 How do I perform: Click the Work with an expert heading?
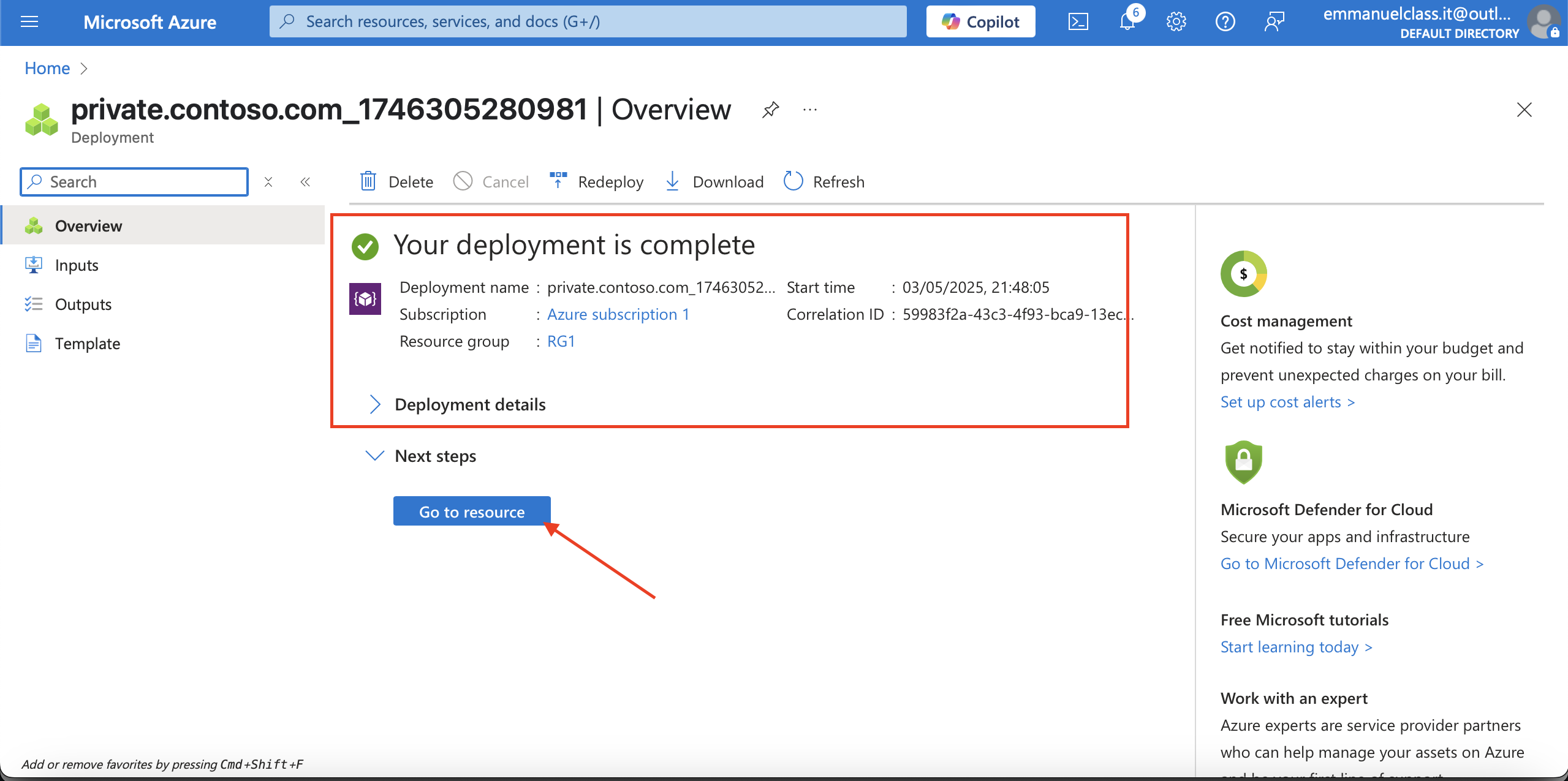click(1294, 698)
